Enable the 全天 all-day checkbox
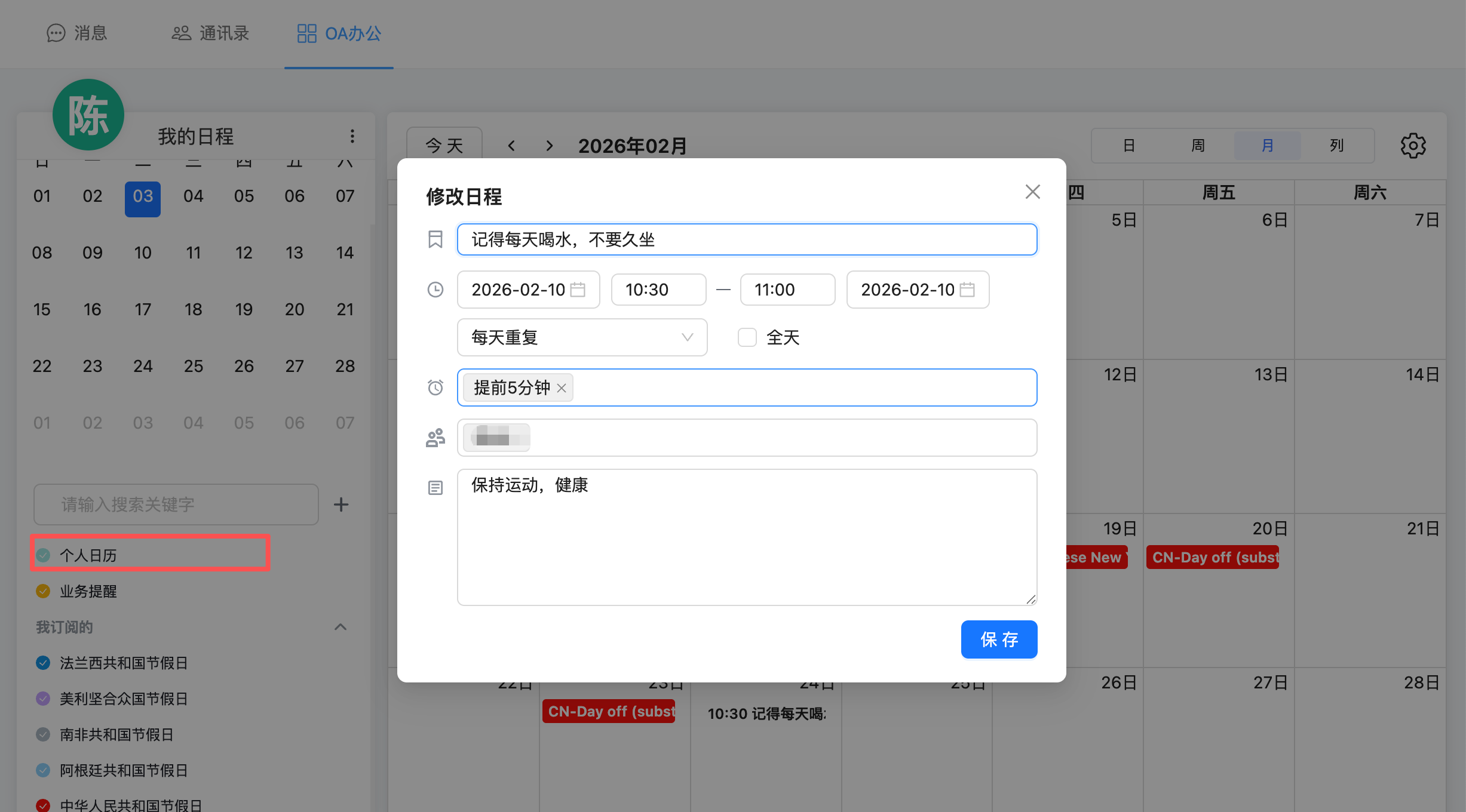 tap(747, 337)
